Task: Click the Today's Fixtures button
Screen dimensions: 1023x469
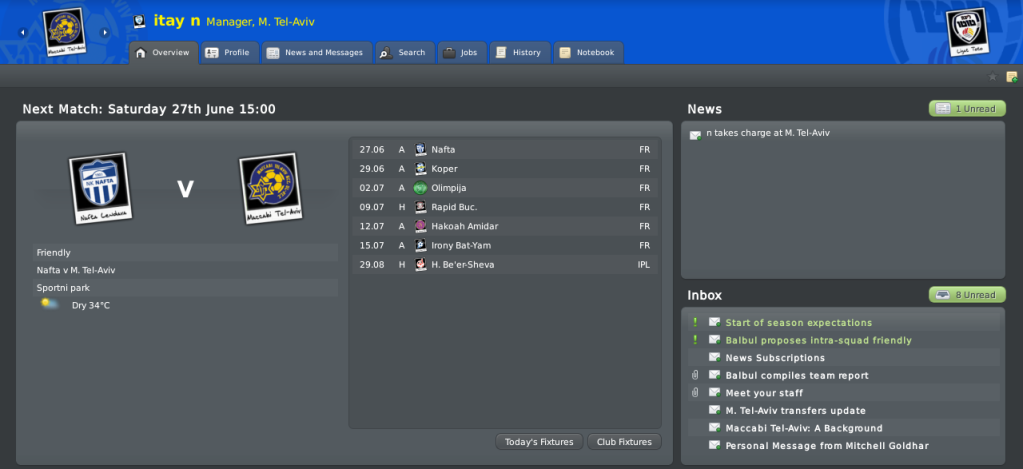Action: coord(540,442)
